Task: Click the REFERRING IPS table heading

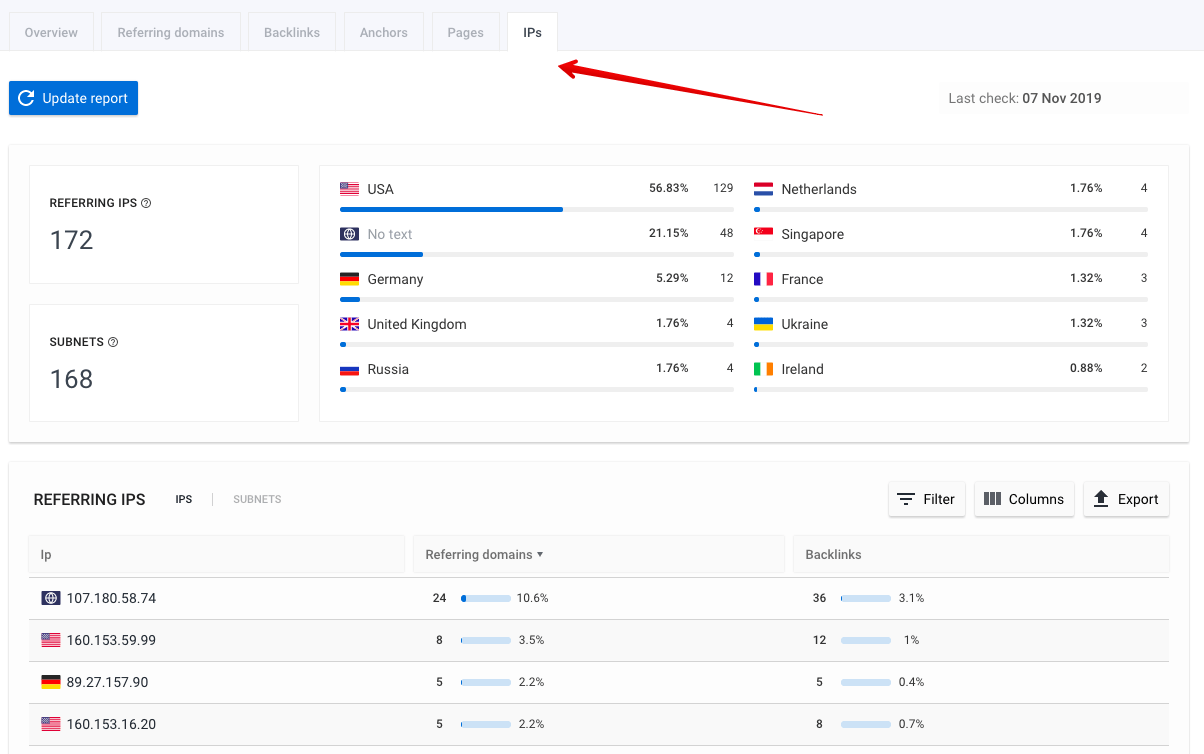Action: (x=90, y=499)
